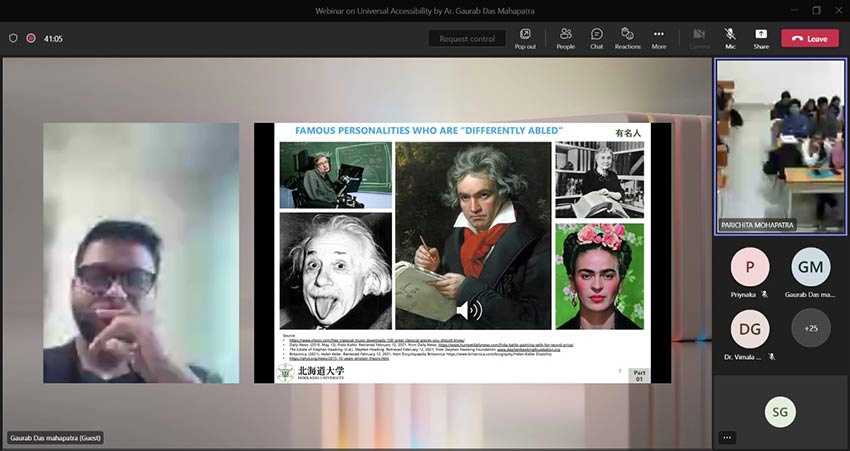The image size is (850, 451).
Task: Expand the +25 more participants
Action: (810, 328)
